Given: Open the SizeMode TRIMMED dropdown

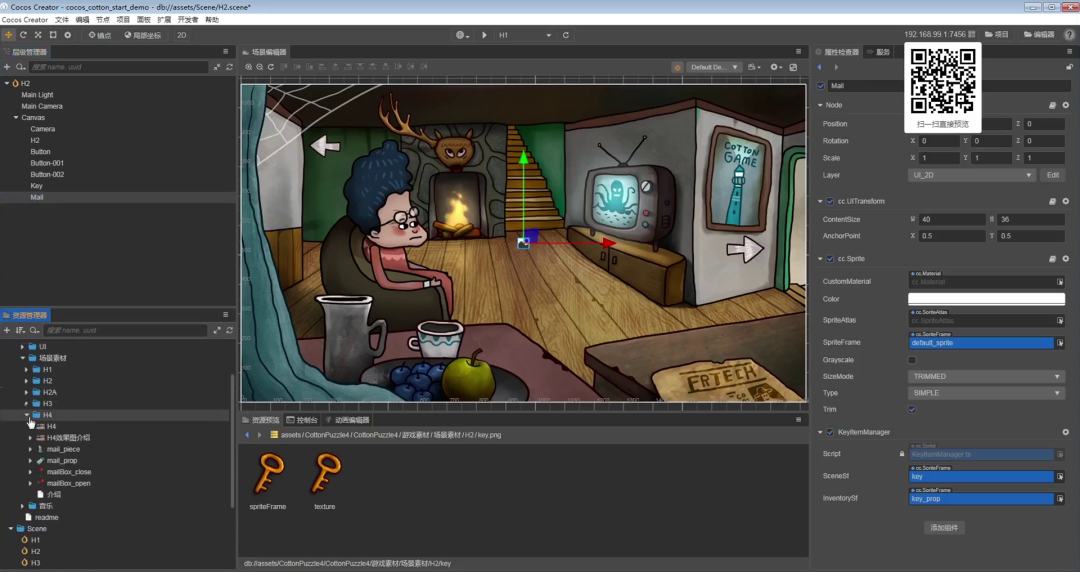Looking at the screenshot, I should (x=986, y=376).
